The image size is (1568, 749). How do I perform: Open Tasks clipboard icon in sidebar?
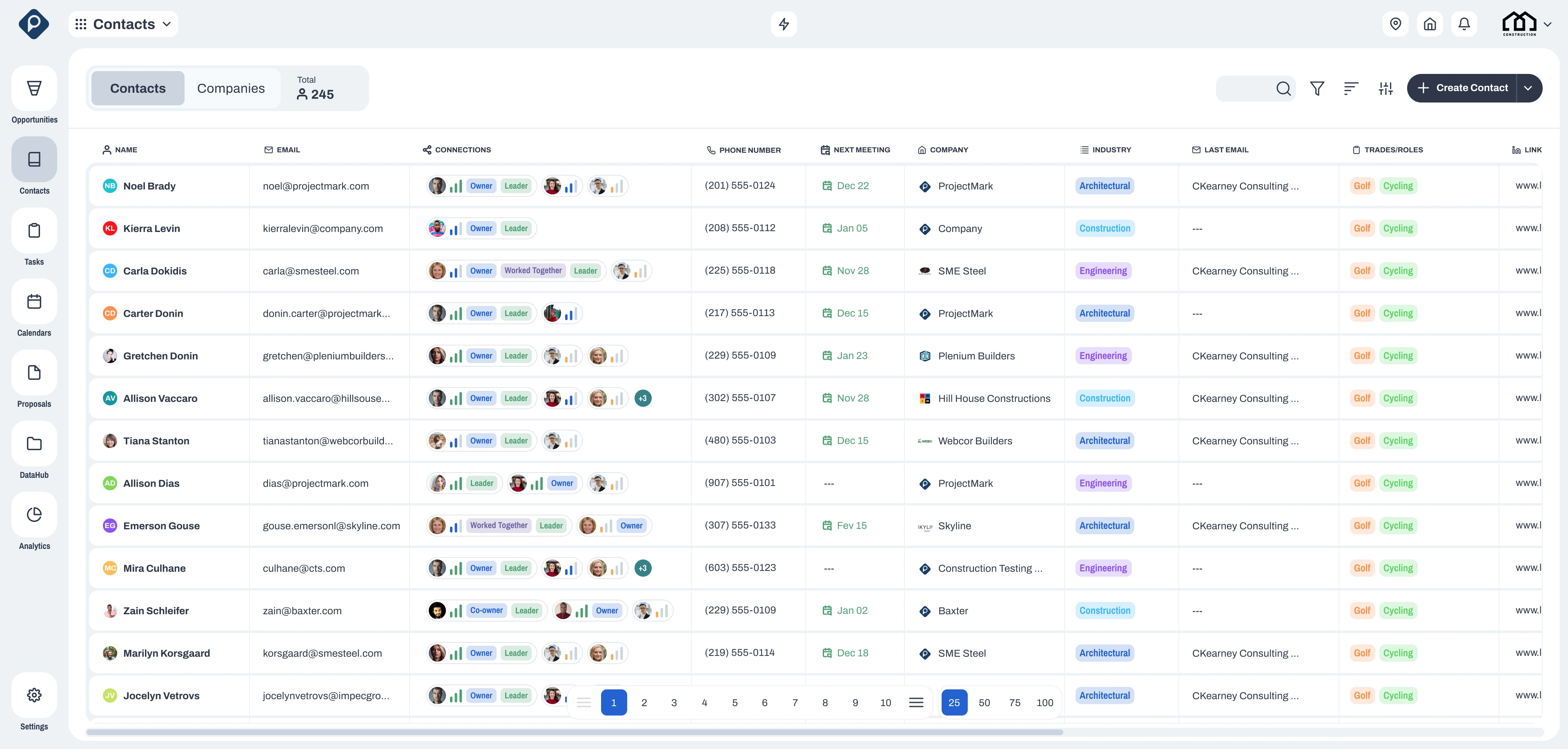(x=34, y=231)
